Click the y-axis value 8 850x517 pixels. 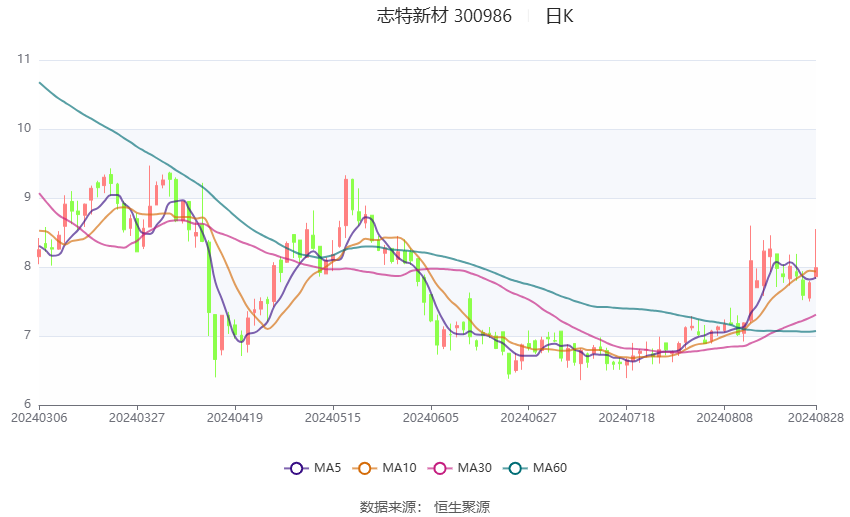pos(27,266)
